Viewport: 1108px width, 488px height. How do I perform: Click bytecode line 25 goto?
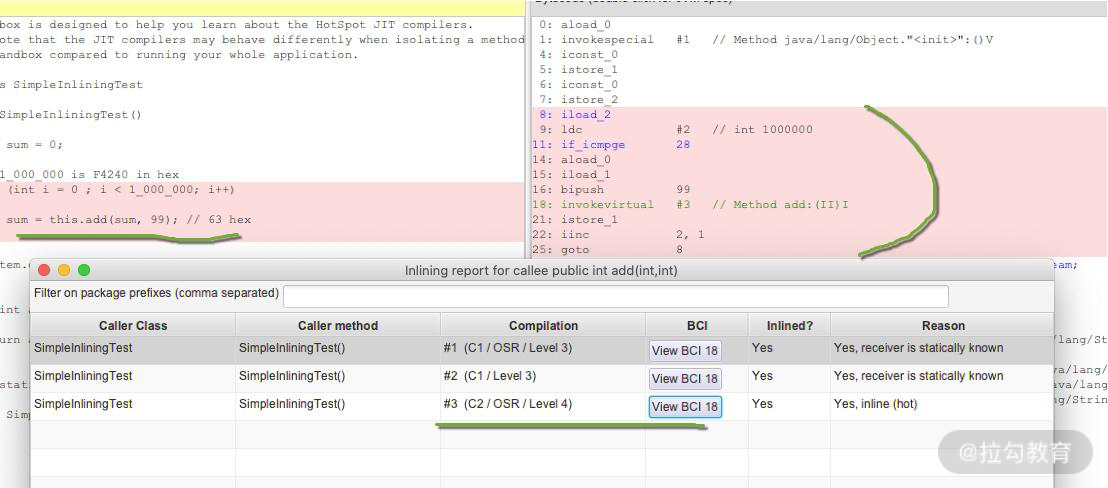(575, 249)
